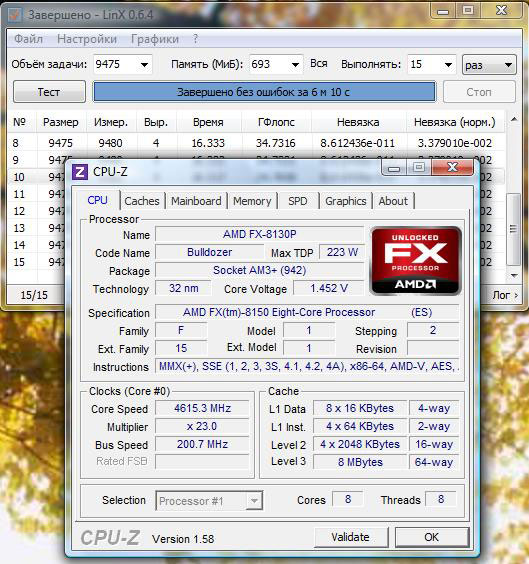Minimize the LinX window
Image resolution: width=529 pixels, height=564 pixels.
coord(443,11)
